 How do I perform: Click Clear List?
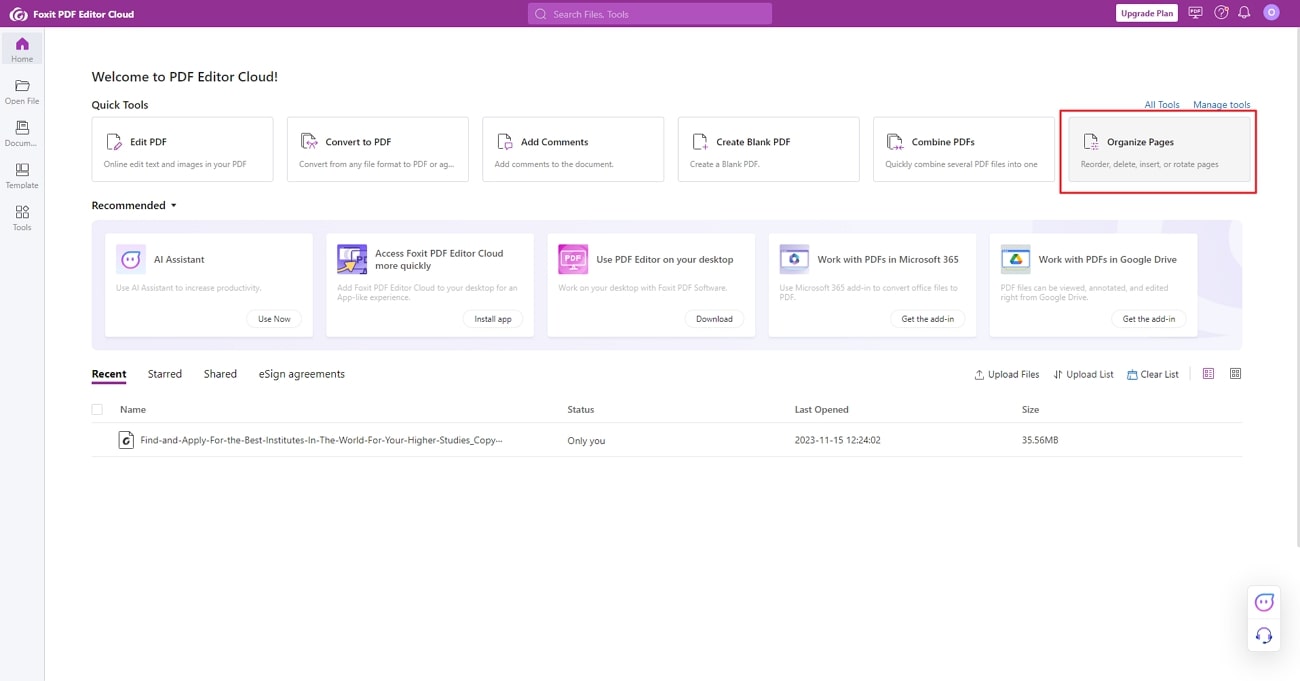(1153, 374)
